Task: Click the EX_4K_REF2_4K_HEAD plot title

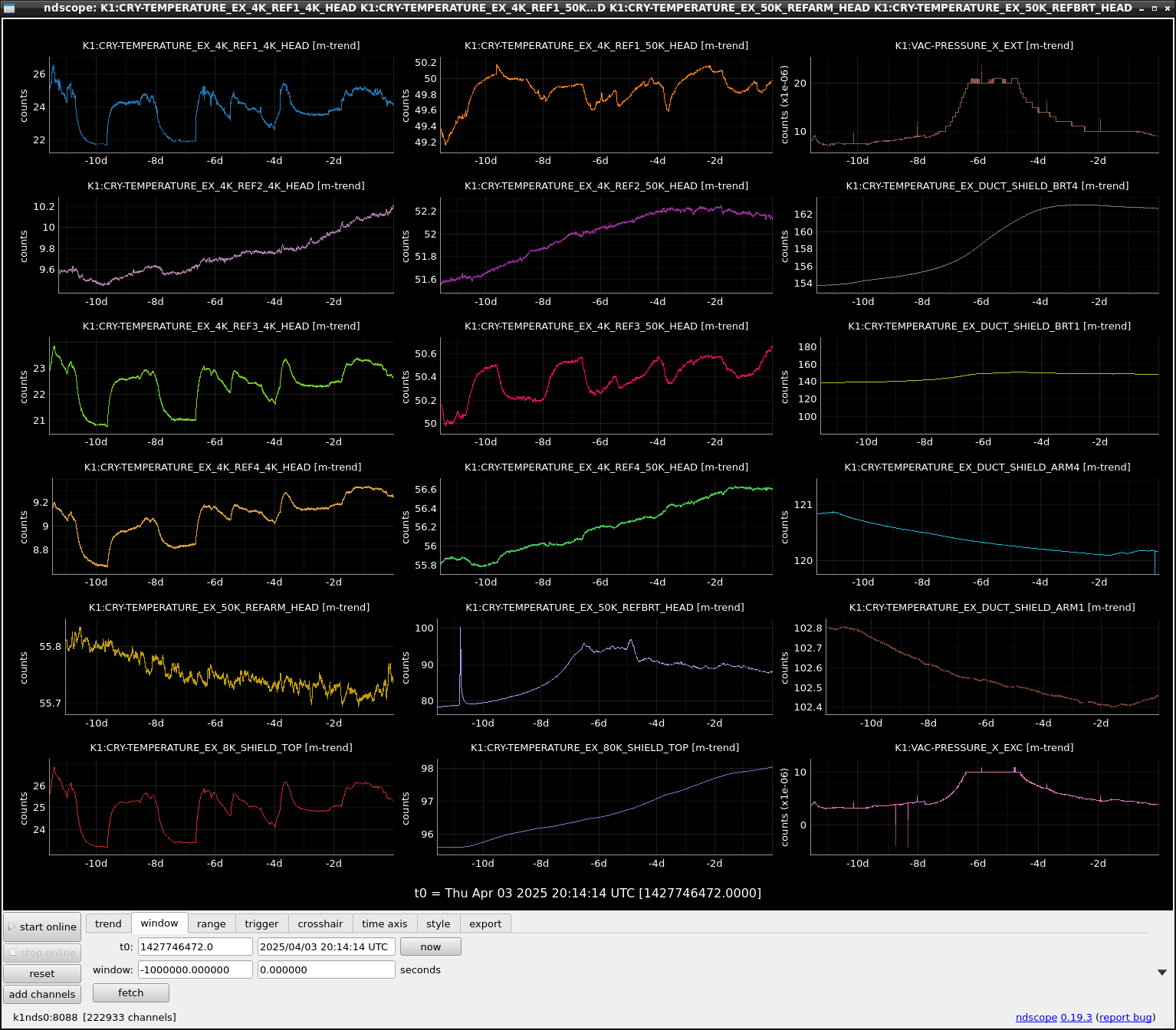Action: pyautogui.click(x=226, y=186)
